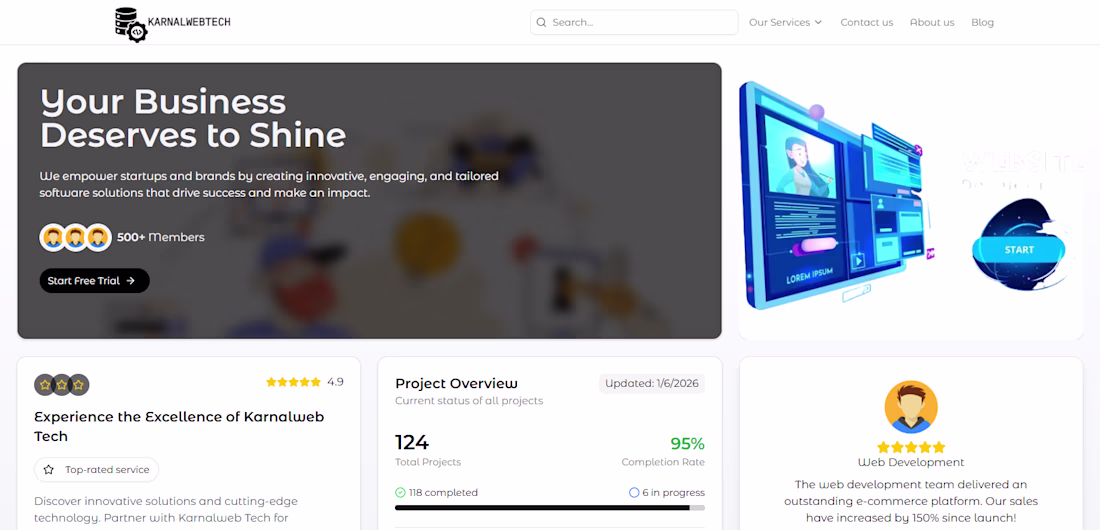Click the 124 Total Projects figure

coord(412,443)
